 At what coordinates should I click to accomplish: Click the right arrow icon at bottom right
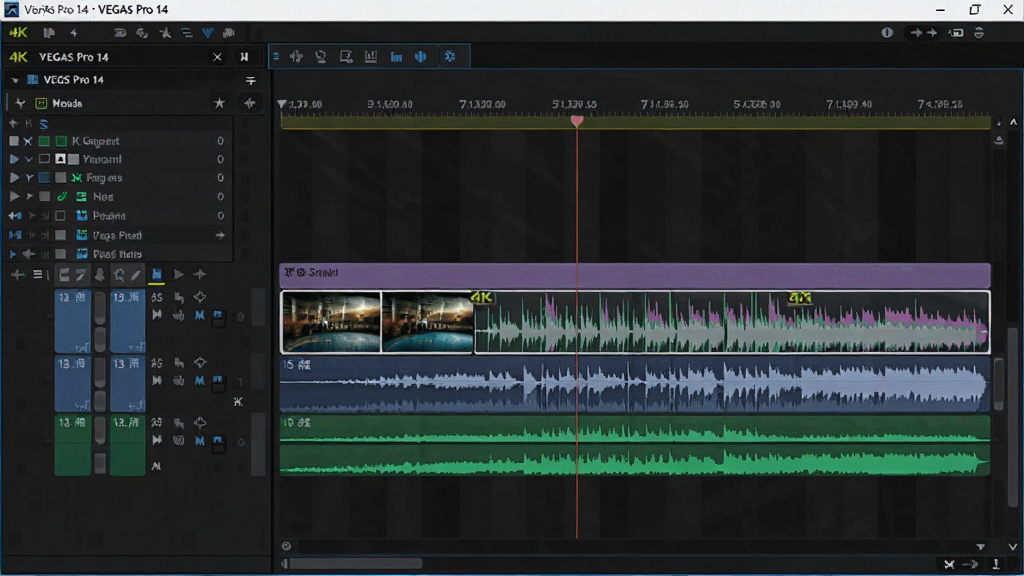pyautogui.click(x=971, y=564)
